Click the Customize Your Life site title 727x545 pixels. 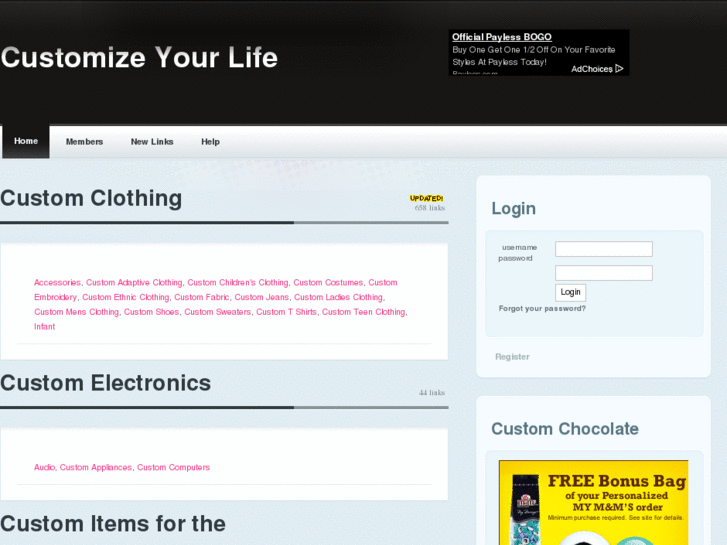(139, 58)
